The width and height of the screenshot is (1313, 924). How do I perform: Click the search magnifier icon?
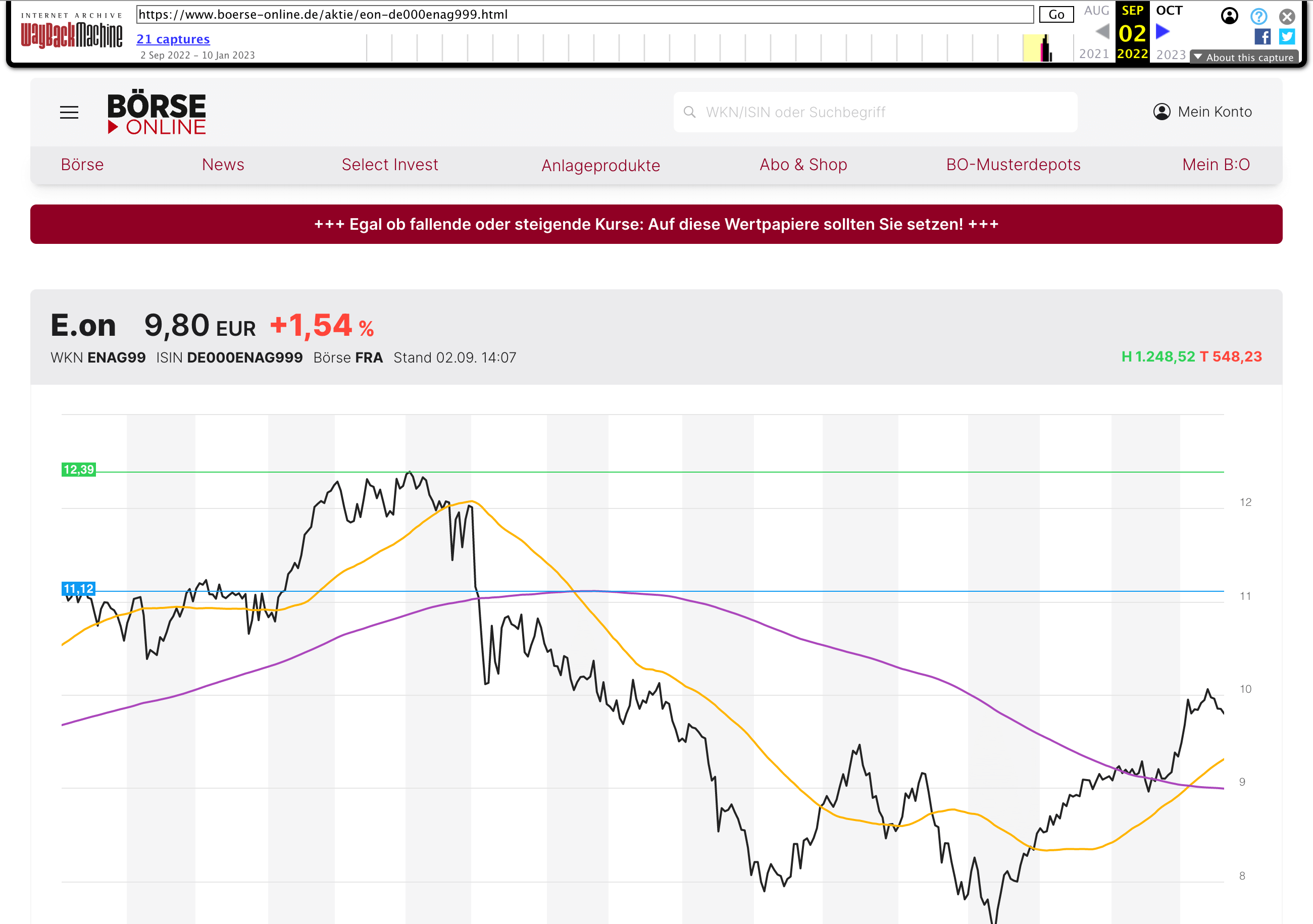coord(690,112)
